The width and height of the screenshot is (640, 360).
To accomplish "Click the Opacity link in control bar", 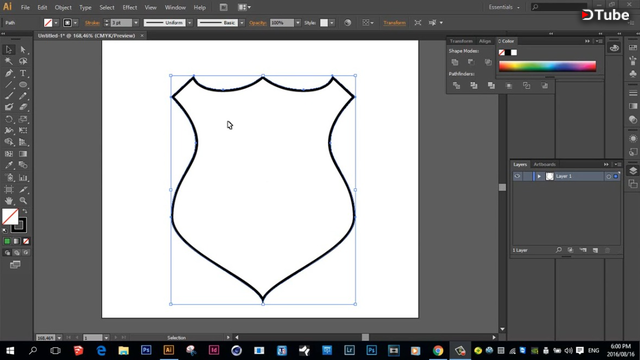I will pos(258,23).
